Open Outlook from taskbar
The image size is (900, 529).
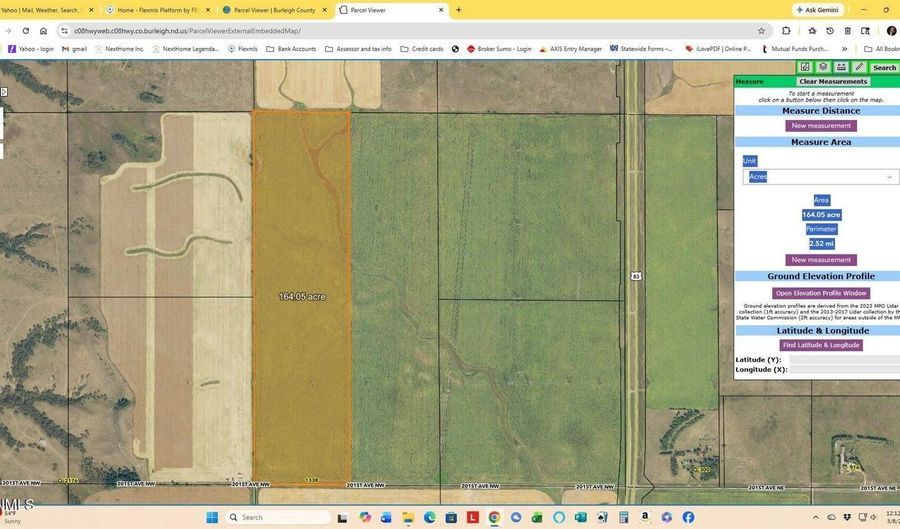(x=386, y=517)
